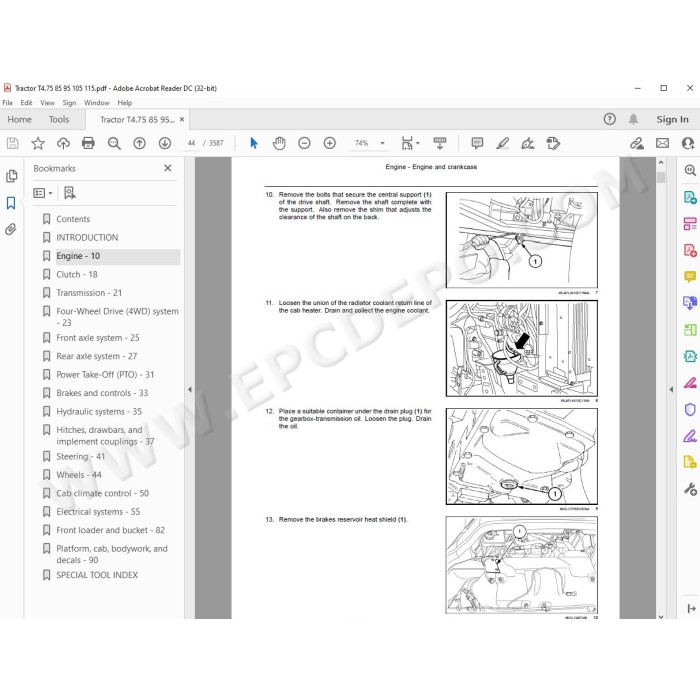The image size is (700, 700).
Task: Open Steering - 41 bookmark
Action: point(81,456)
